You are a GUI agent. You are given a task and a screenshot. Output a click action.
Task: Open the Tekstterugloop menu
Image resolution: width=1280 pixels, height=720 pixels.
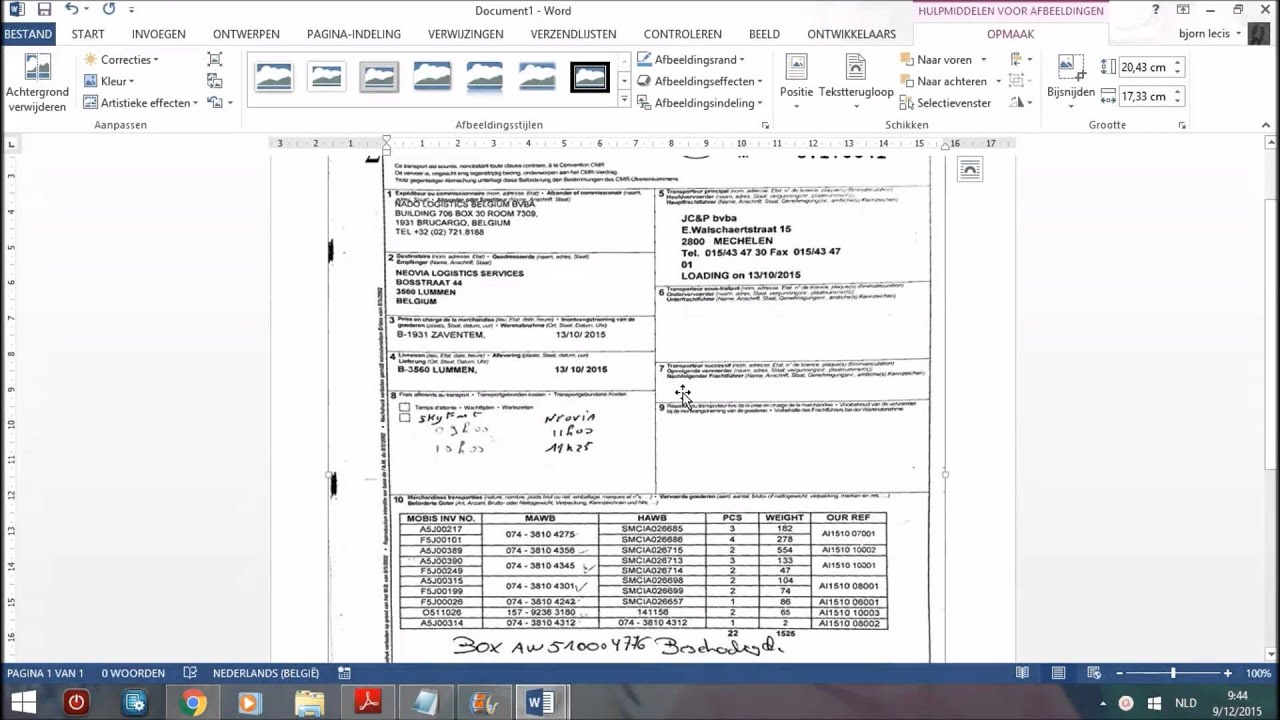(856, 80)
